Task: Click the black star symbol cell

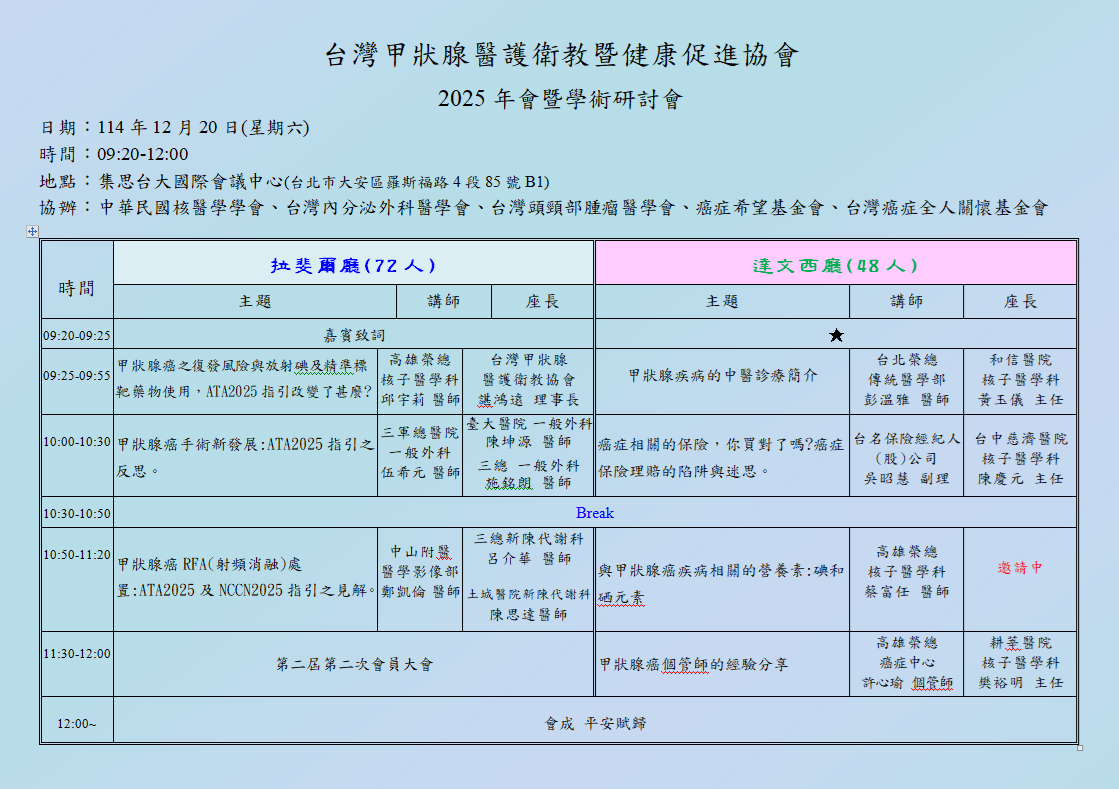Action: tap(836, 335)
